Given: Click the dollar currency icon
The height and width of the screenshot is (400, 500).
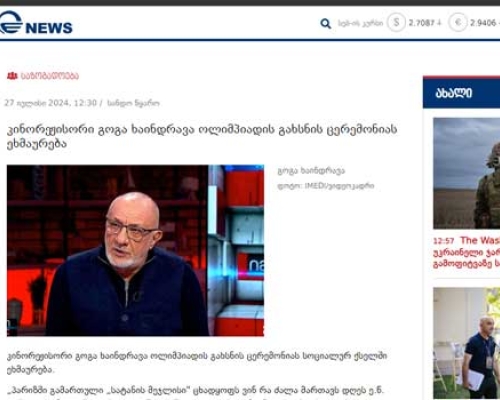Looking at the screenshot, I should pyautogui.click(x=396, y=23).
